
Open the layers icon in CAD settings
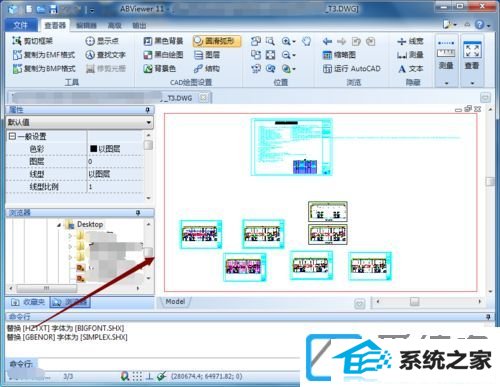[199, 55]
